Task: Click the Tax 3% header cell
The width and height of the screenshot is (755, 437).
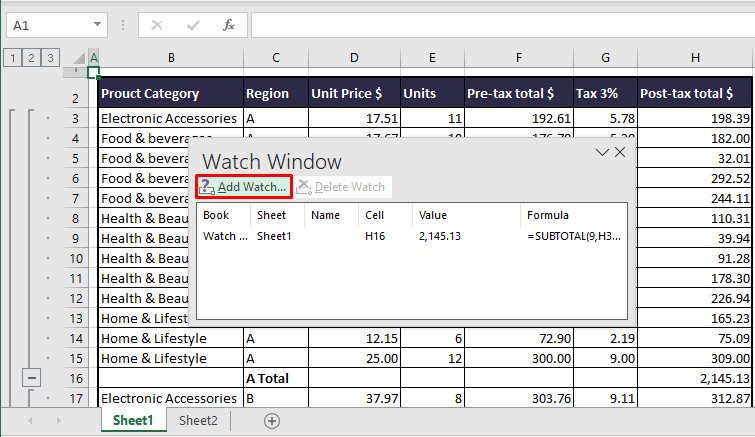Action: coord(605,93)
